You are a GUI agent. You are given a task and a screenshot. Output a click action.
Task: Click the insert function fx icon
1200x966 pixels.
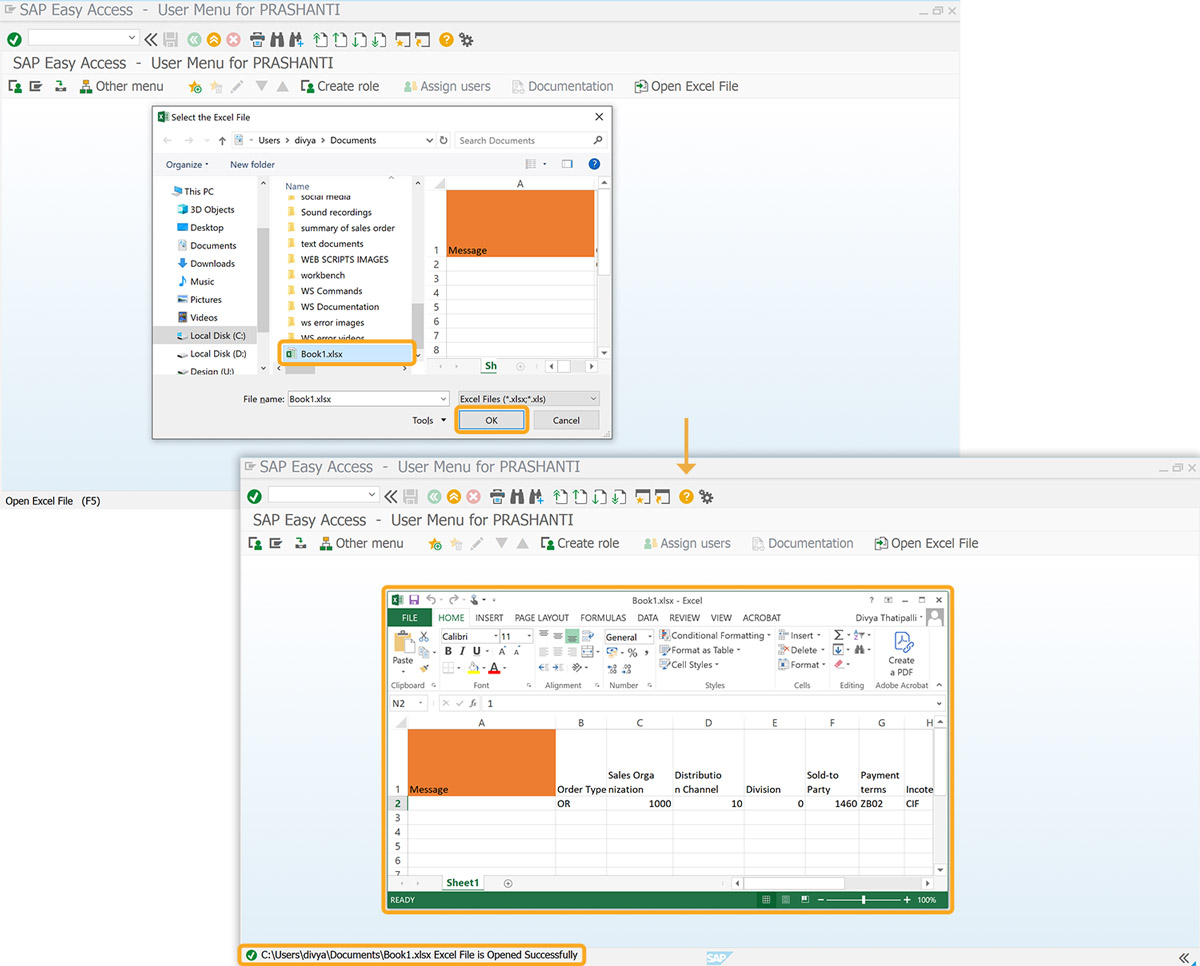point(472,703)
